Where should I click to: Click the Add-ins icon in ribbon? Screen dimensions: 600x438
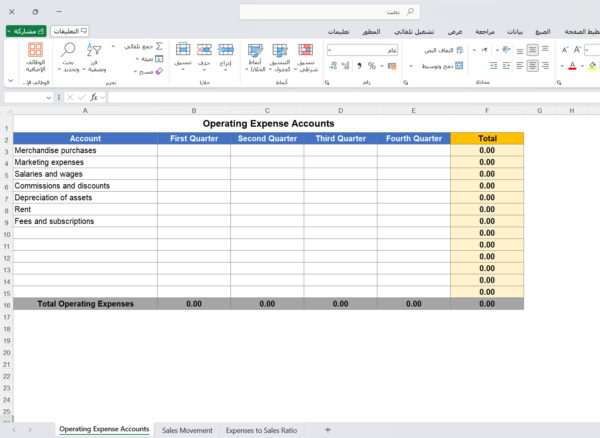[x=35, y=50]
